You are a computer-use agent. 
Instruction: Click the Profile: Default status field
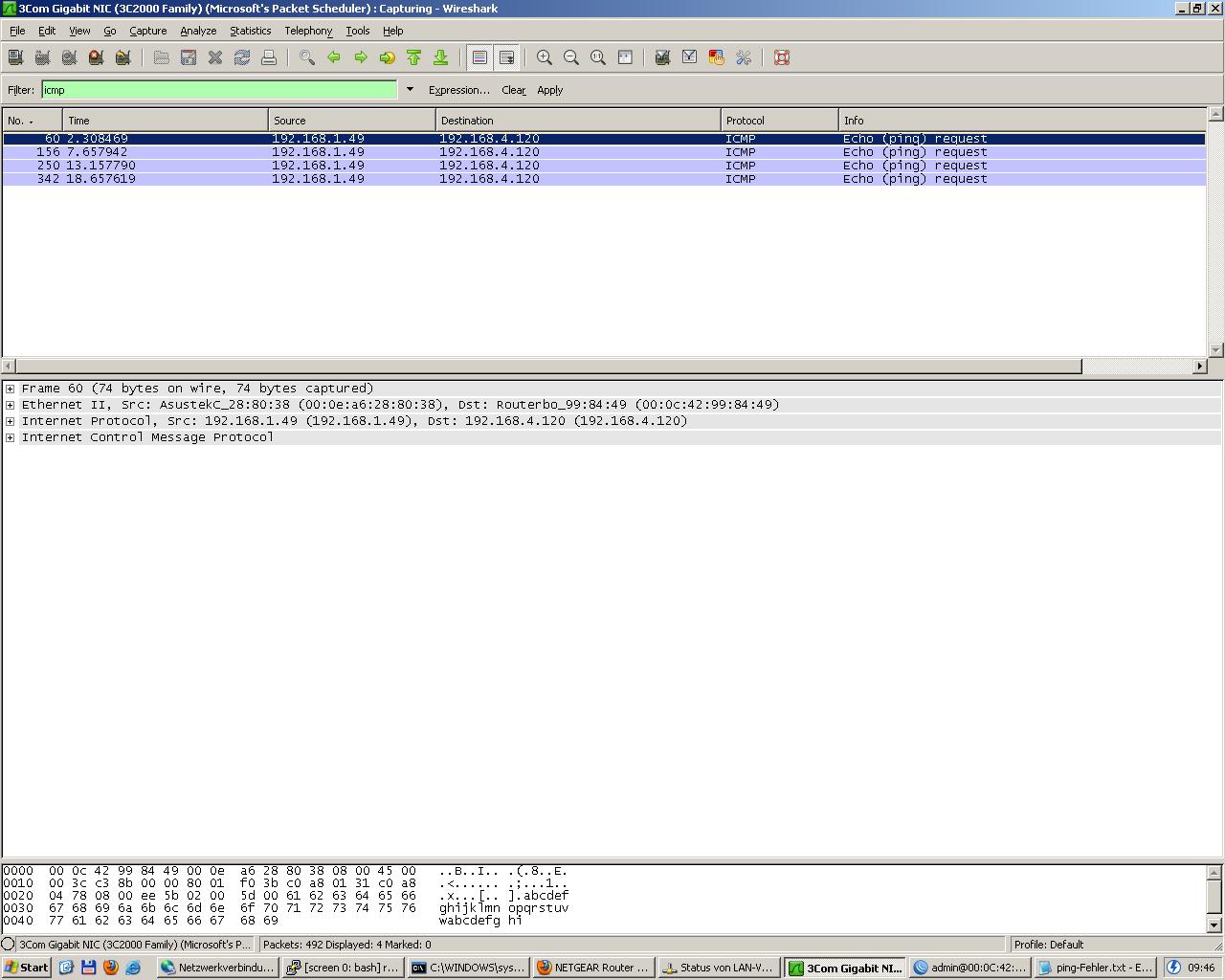(x=1115, y=945)
